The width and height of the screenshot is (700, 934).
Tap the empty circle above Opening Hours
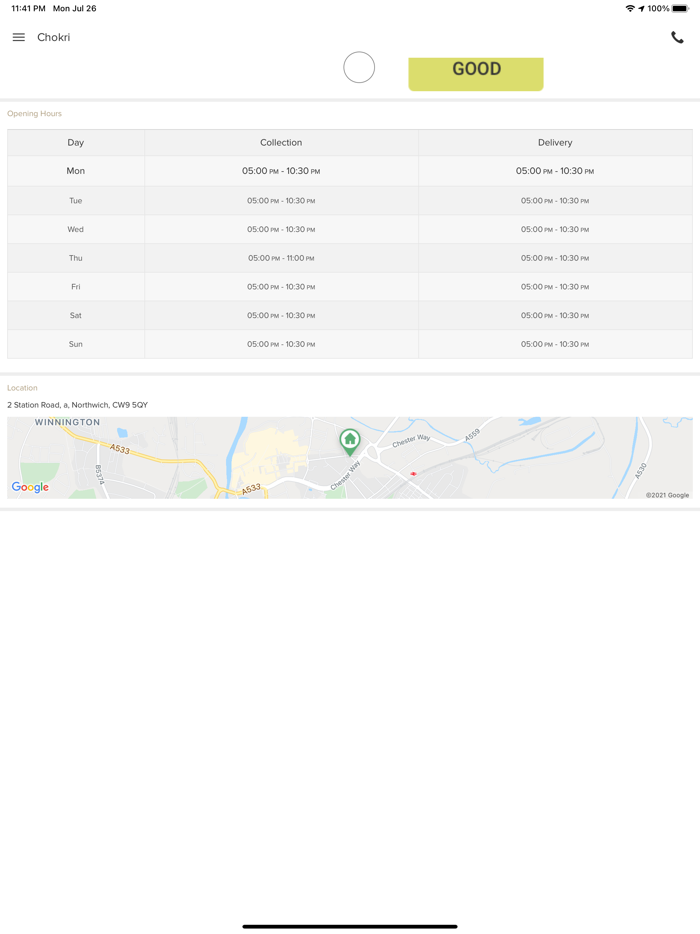coord(359,67)
